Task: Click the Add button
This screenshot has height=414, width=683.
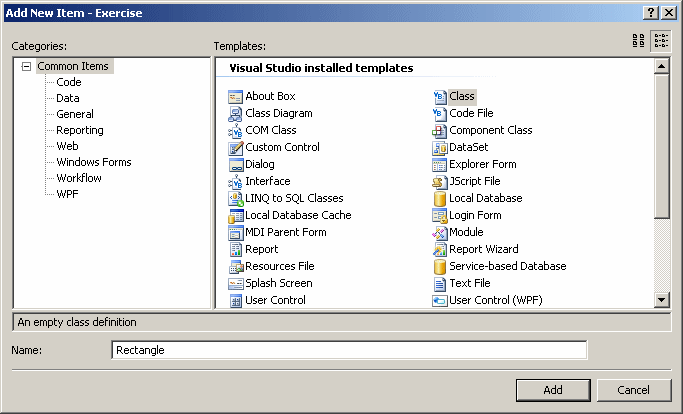Action: [x=553, y=390]
